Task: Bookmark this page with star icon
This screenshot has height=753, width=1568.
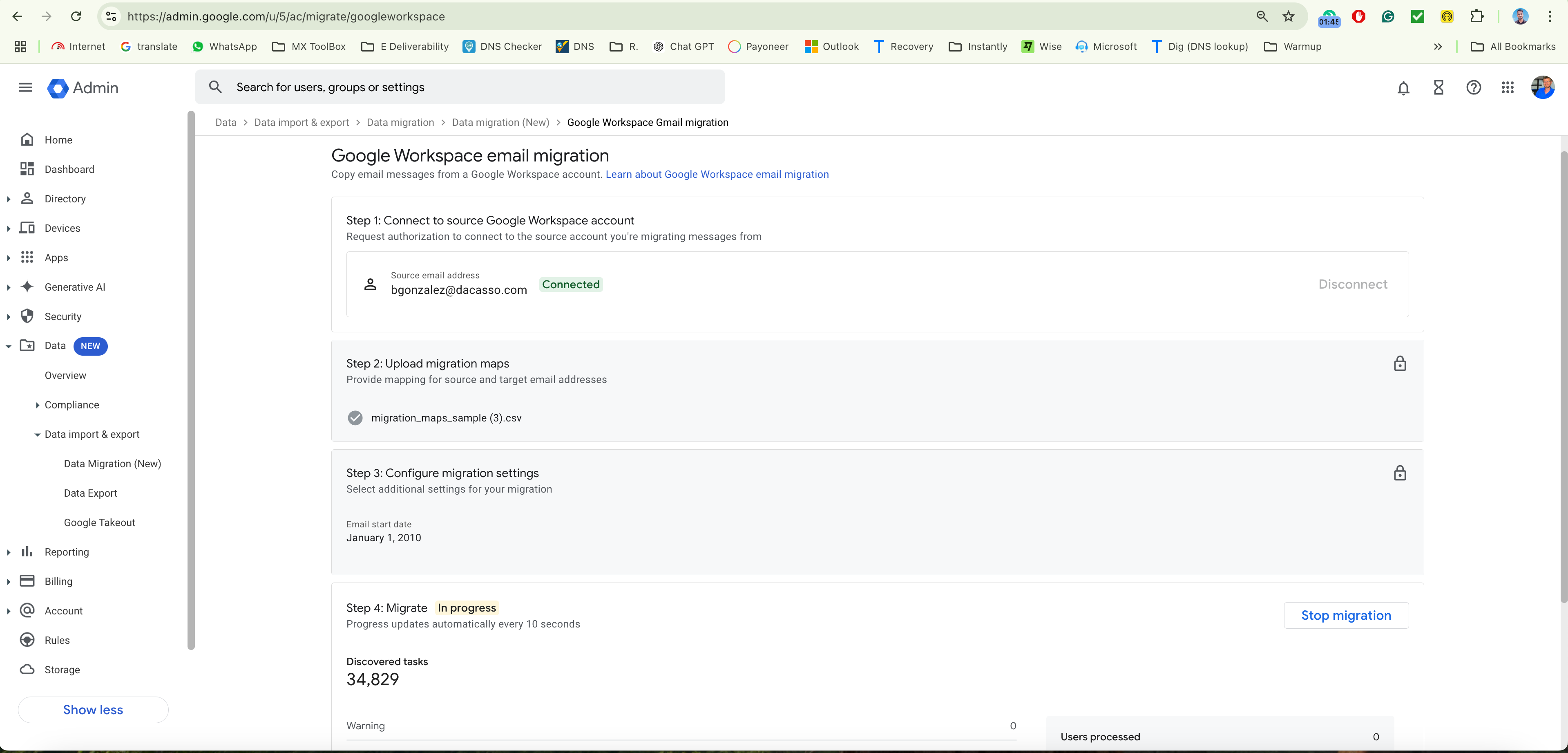Action: coord(1288,16)
